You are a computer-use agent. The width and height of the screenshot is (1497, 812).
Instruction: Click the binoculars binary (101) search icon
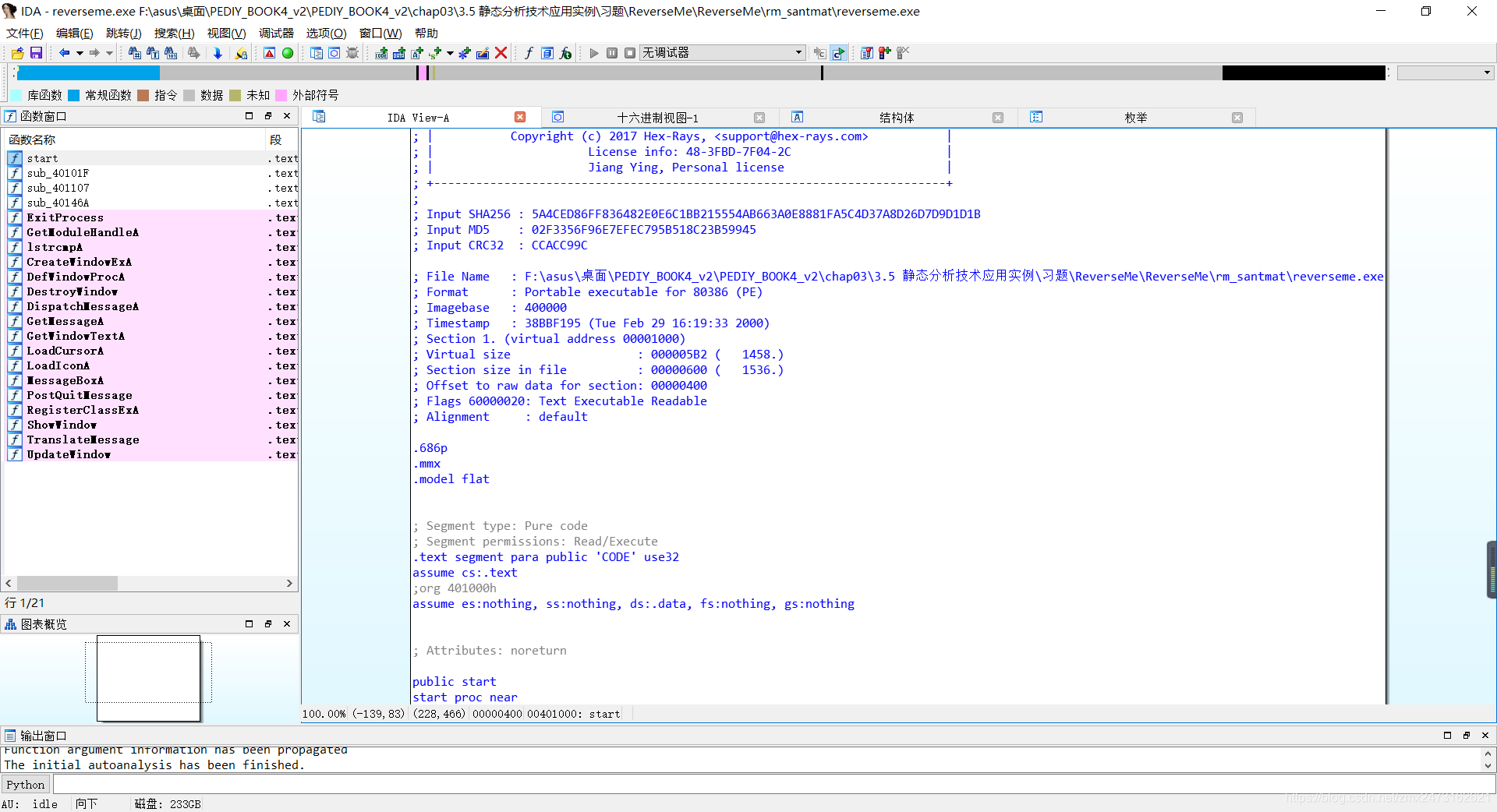(171, 53)
